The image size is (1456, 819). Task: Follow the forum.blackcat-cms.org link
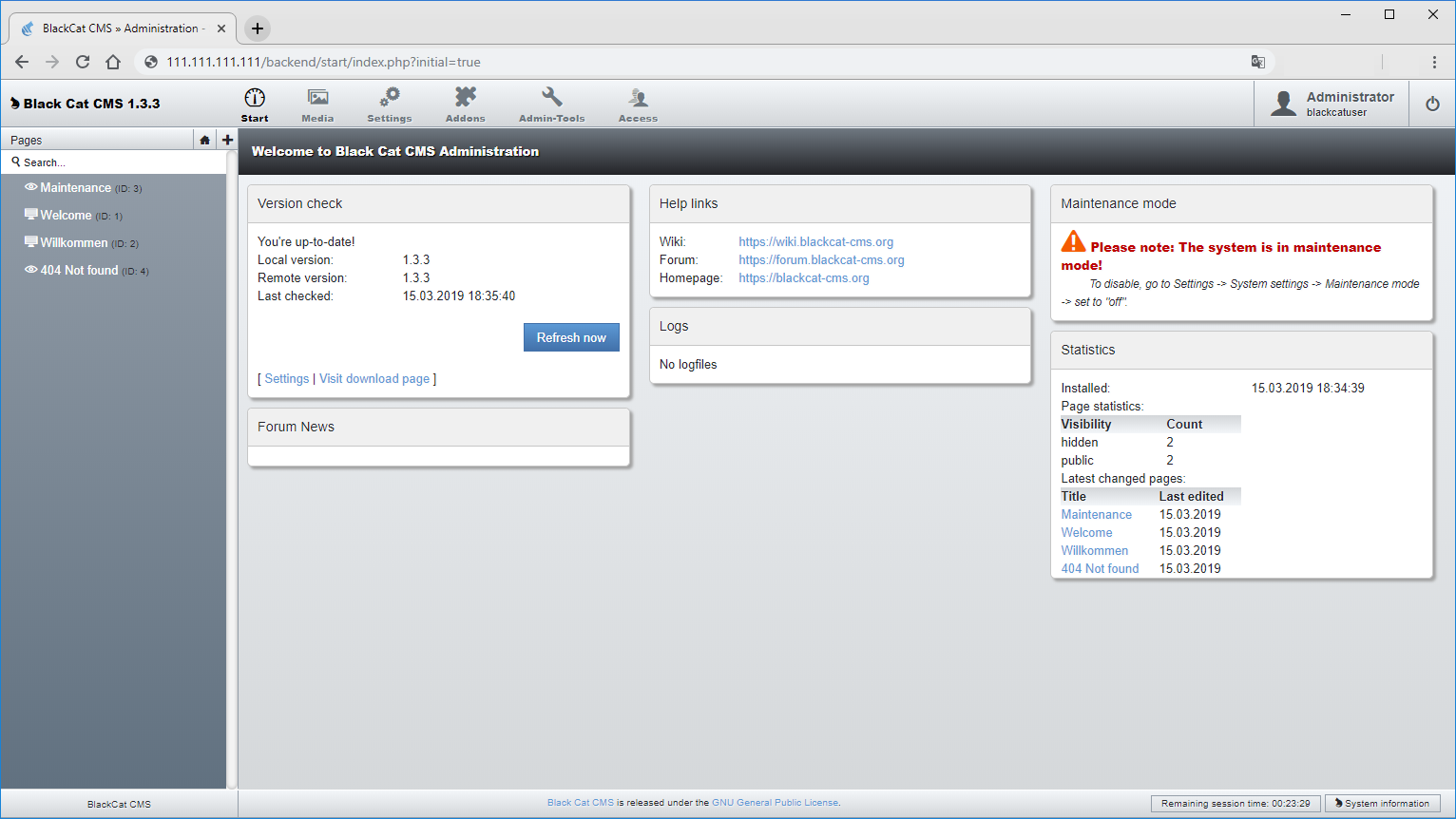pyautogui.click(x=820, y=259)
